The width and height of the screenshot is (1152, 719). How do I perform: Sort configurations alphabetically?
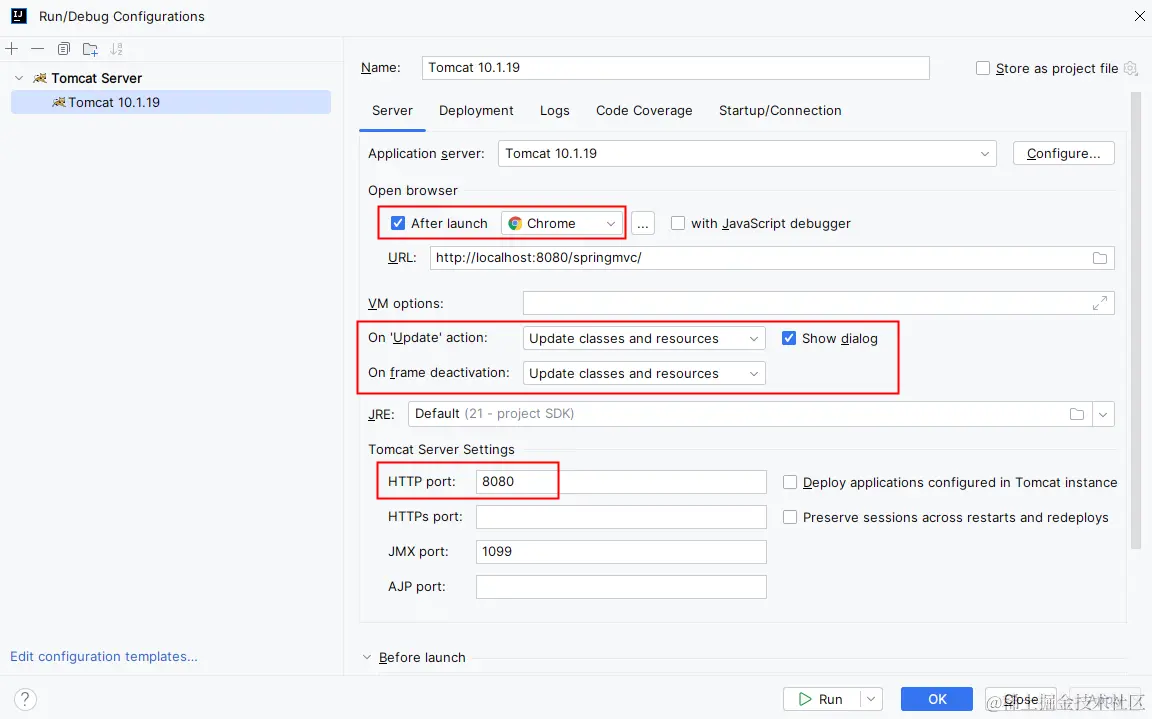116,49
